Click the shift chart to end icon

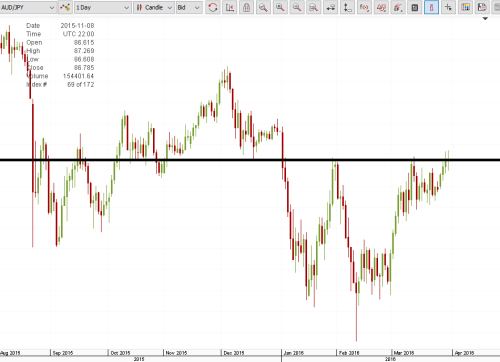pos(230,7)
